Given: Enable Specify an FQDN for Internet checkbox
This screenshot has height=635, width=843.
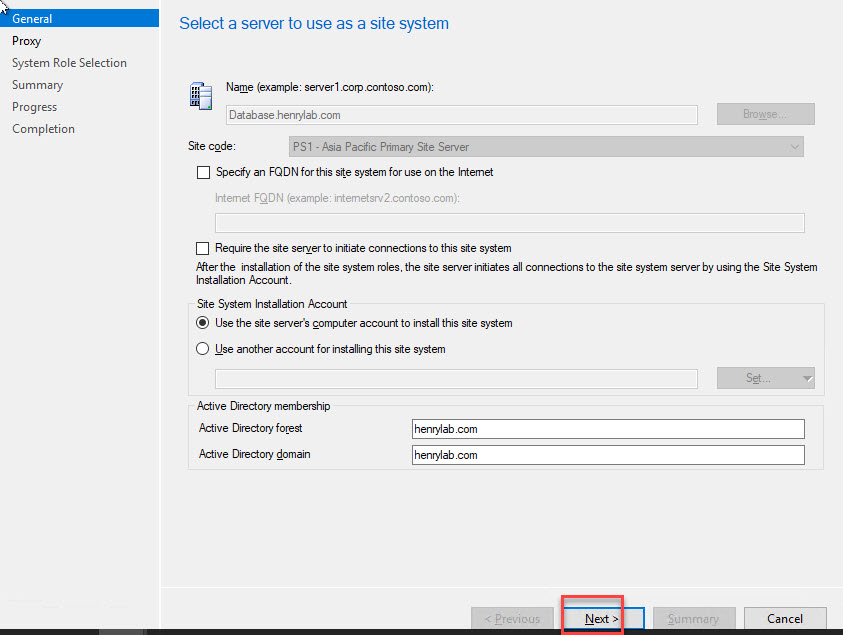Looking at the screenshot, I should pos(204,172).
